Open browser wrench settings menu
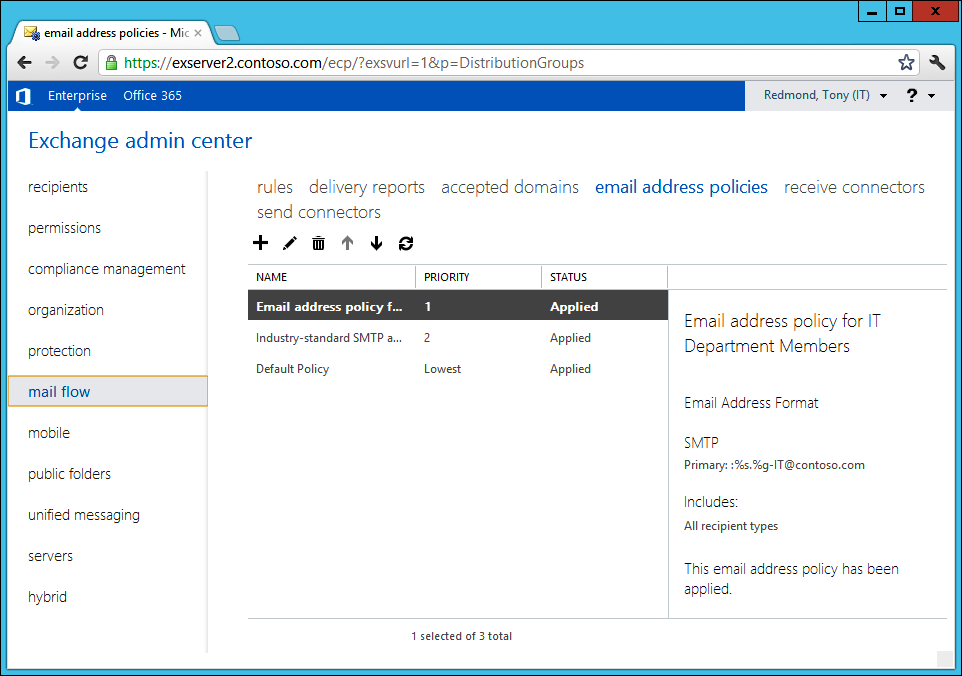 coord(937,63)
